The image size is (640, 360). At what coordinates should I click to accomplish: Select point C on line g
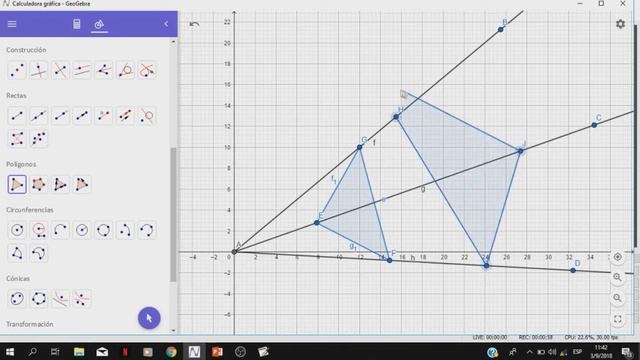[594, 125]
